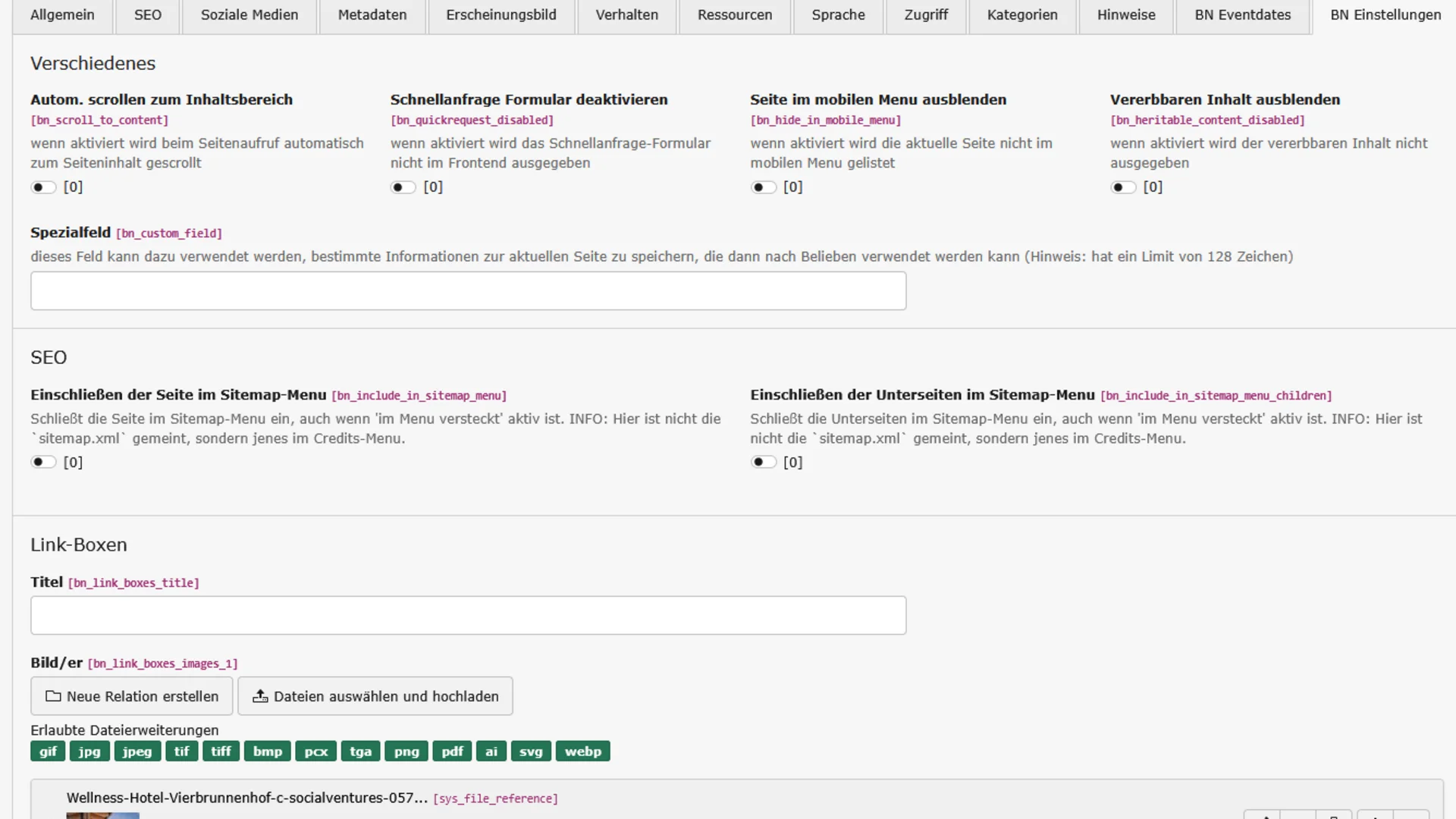Screen dimensions: 1456x819
Task: Toggle Einschließen der Unterseiten im Sitemap-Menu
Action: [x=764, y=462]
